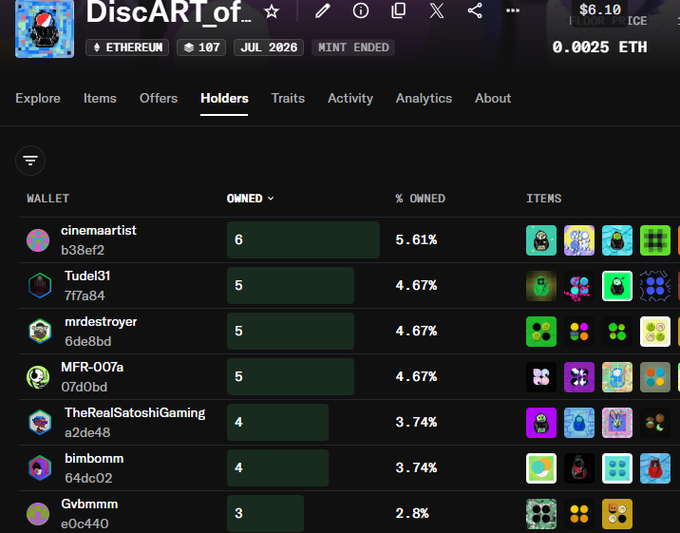Switch to the Explore tab
Image resolution: width=680 pixels, height=533 pixels.
coord(38,98)
